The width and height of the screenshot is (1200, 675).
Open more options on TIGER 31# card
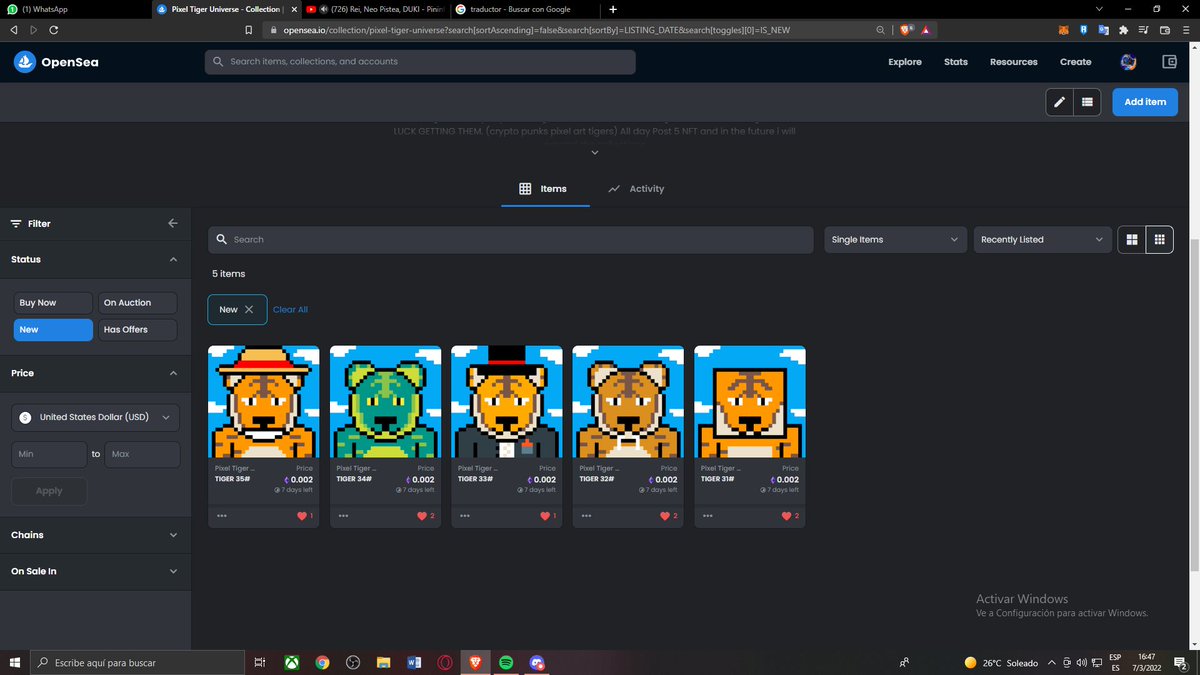tap(708, 516)
